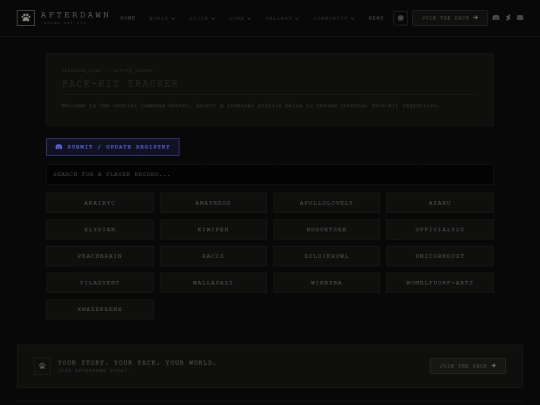The height and width of the screenshot is (405, 540).
Task: Click the 'Your story. Your pack. Your world.' text
Action: coord(137,363)
